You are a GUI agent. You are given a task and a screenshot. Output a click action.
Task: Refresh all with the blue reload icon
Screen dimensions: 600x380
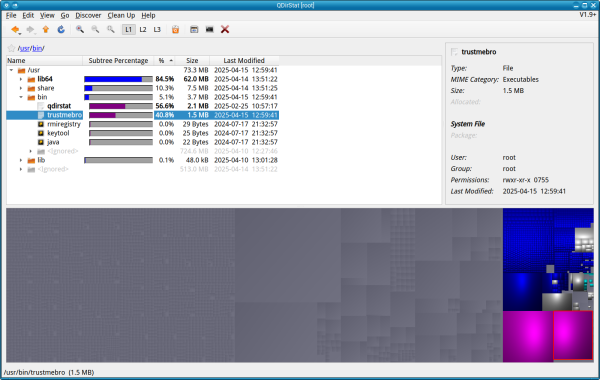pos(61,29)
